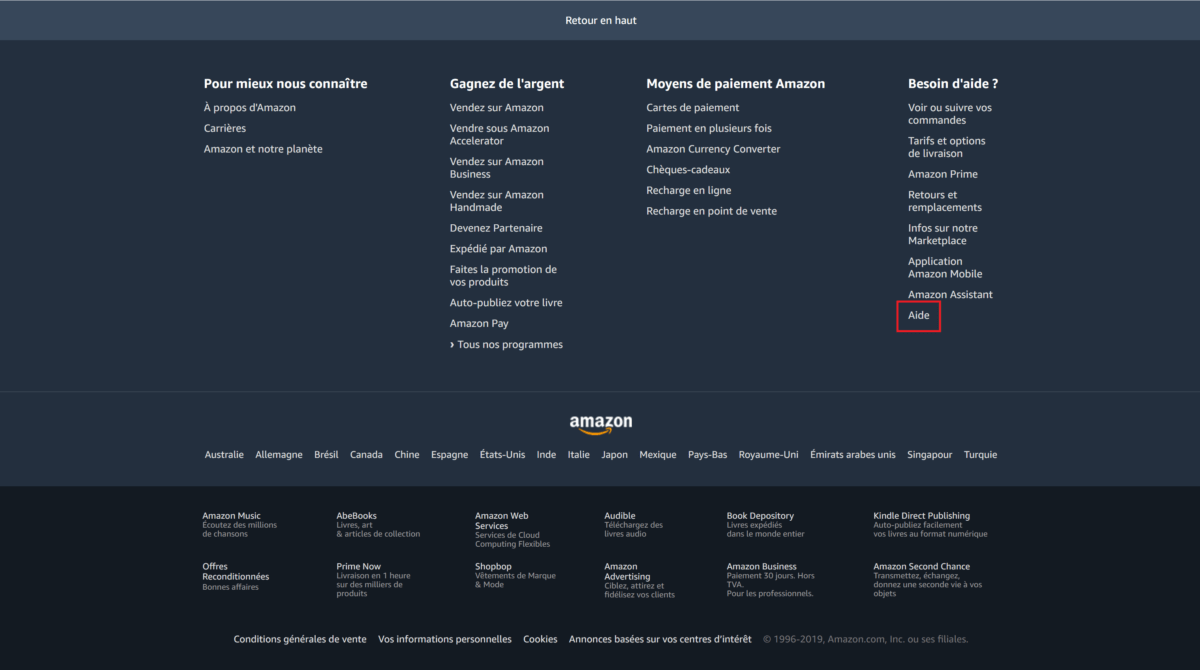Select the Turquie country link
The width and height of the screenshot is (1200, 670).
coord(980,454)
